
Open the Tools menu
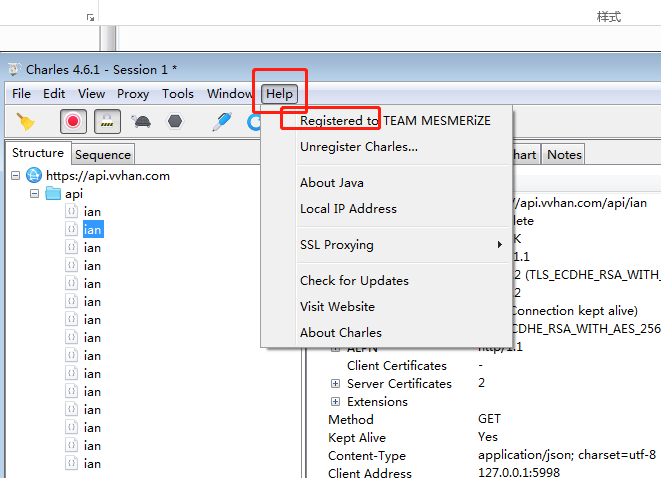click(178, 94)
